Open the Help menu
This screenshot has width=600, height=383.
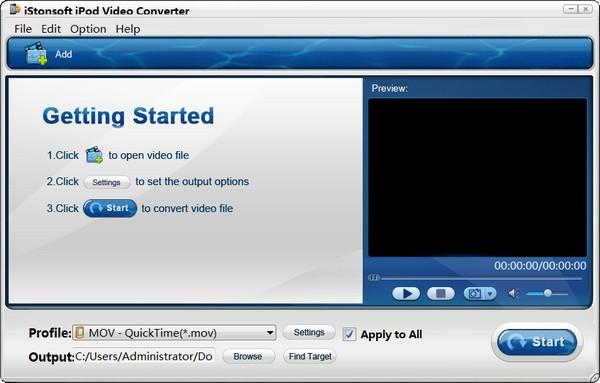pyautogui.click(x=128, y=29)
